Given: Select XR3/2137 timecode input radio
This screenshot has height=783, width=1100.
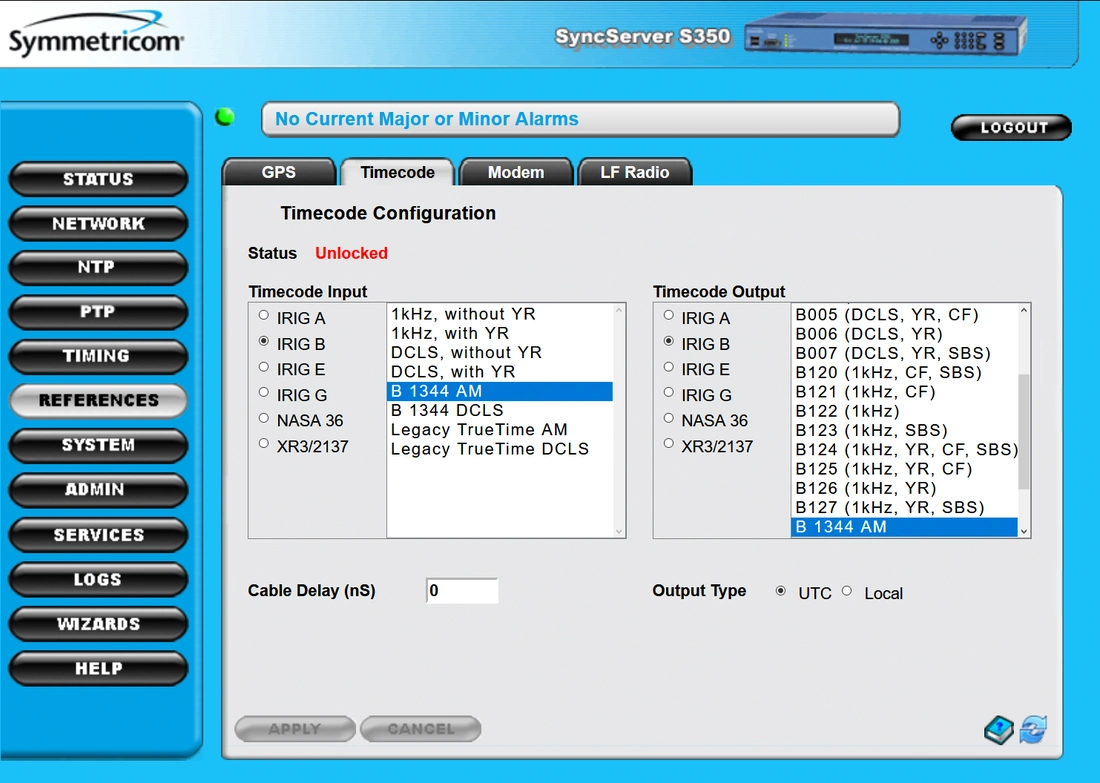Looking at the screenshot, I should point(264,444).
